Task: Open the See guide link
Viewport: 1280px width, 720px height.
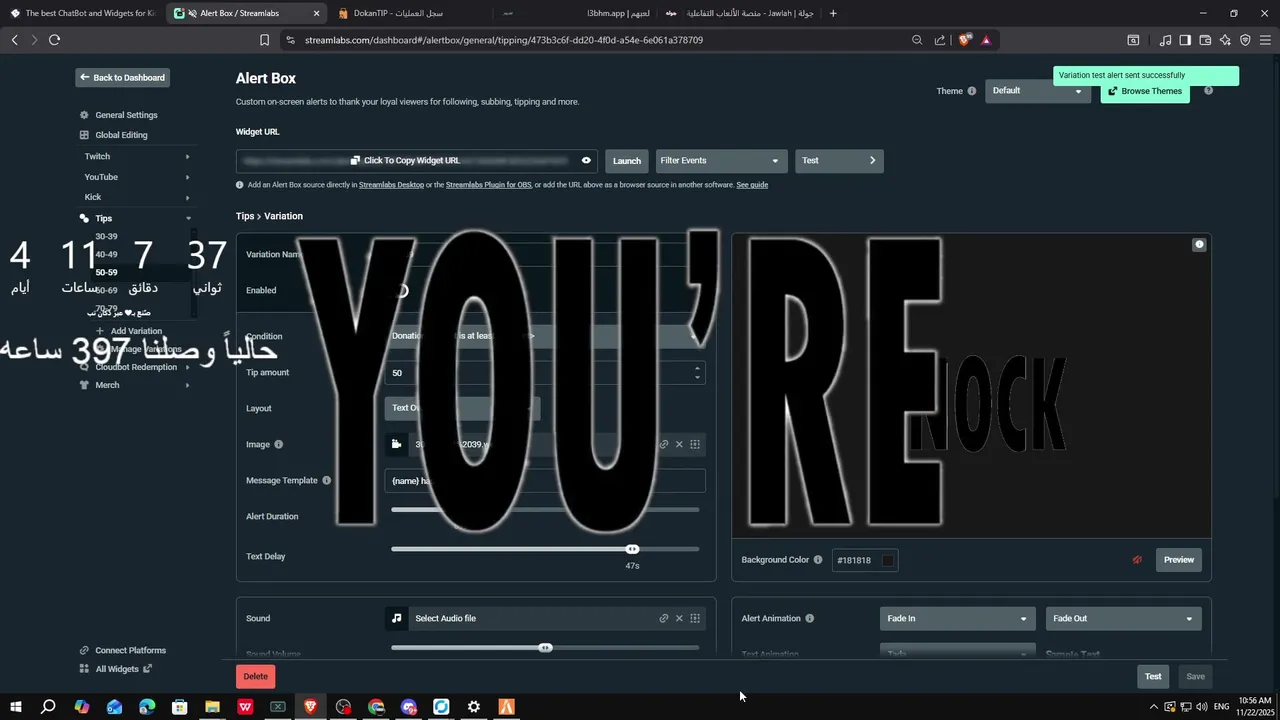Action: pyautogui.click(x=752, y=185)
